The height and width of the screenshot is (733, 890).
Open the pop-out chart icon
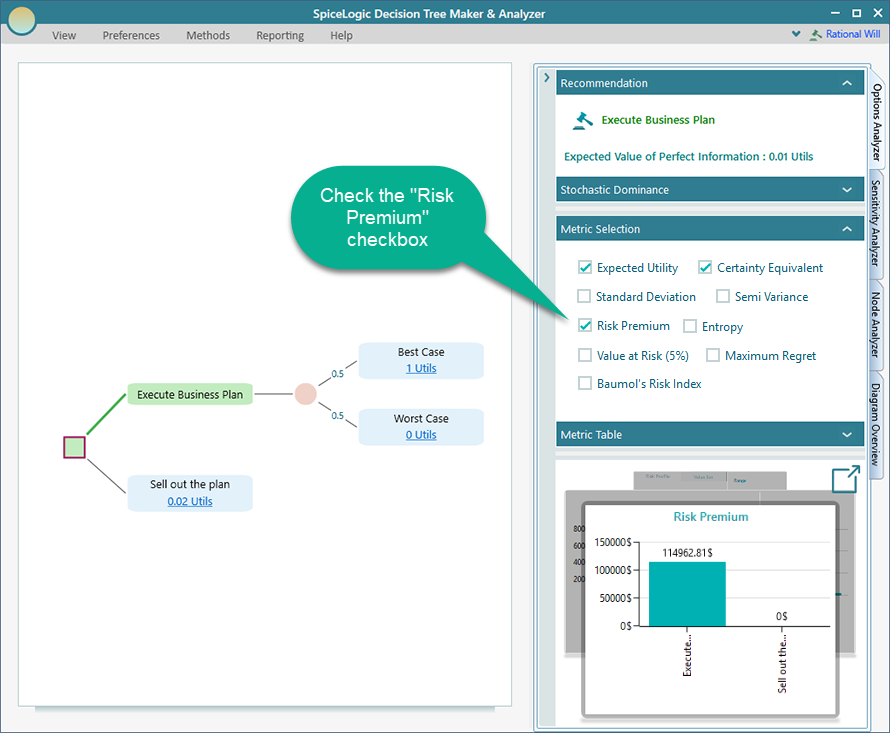[845, 479]
